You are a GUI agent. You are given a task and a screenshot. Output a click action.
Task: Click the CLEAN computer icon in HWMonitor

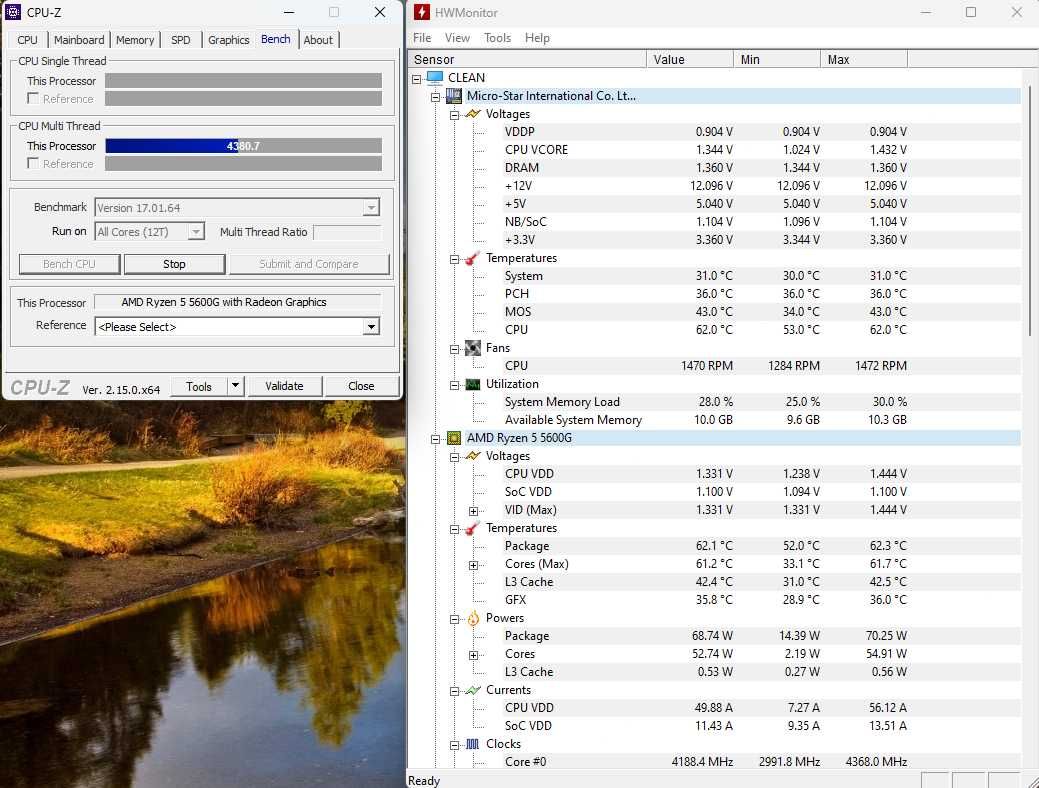pyautogui.click(x=435, y=78)
